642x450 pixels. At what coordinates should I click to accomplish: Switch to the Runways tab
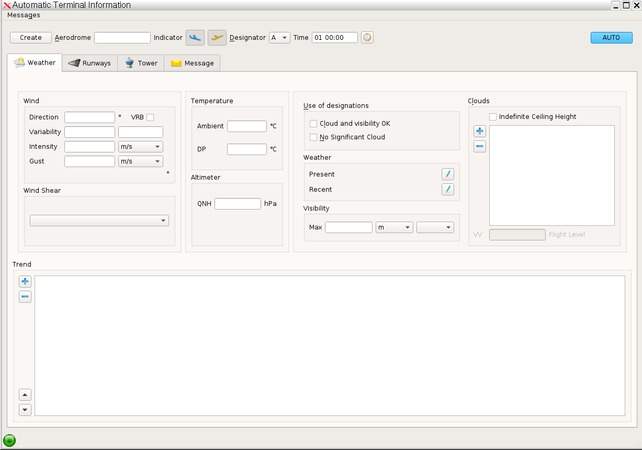tap(89, 63)
